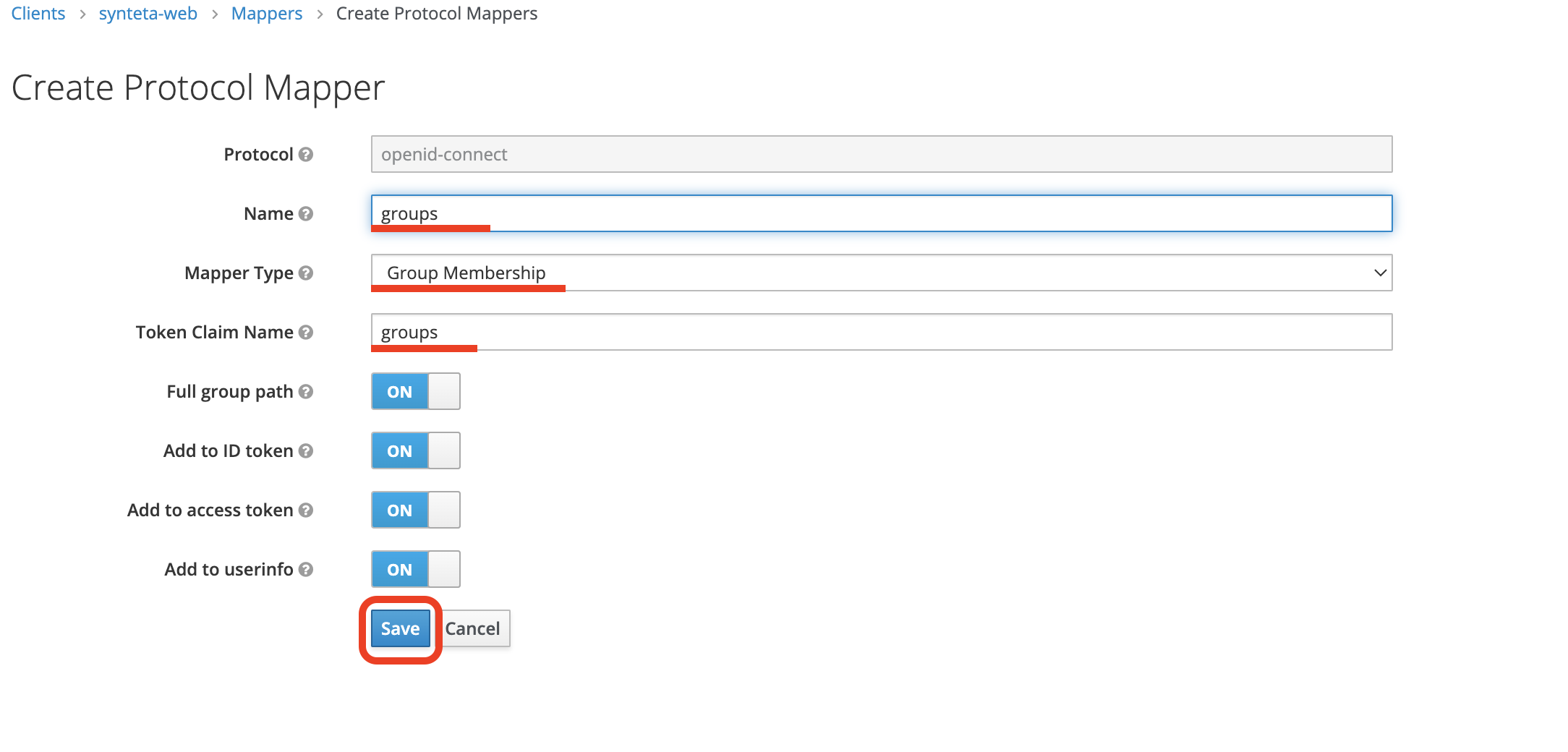Save the protocol mapper

click(x=400, y=629)
